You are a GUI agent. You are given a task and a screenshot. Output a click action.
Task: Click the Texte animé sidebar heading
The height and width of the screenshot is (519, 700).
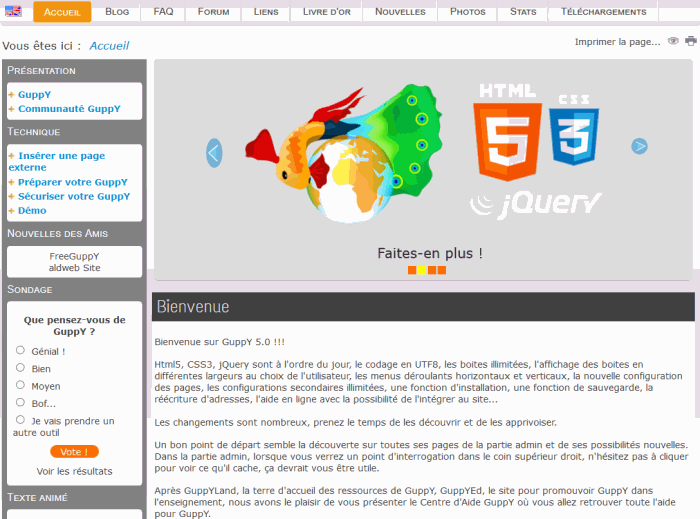coord(38,497)
